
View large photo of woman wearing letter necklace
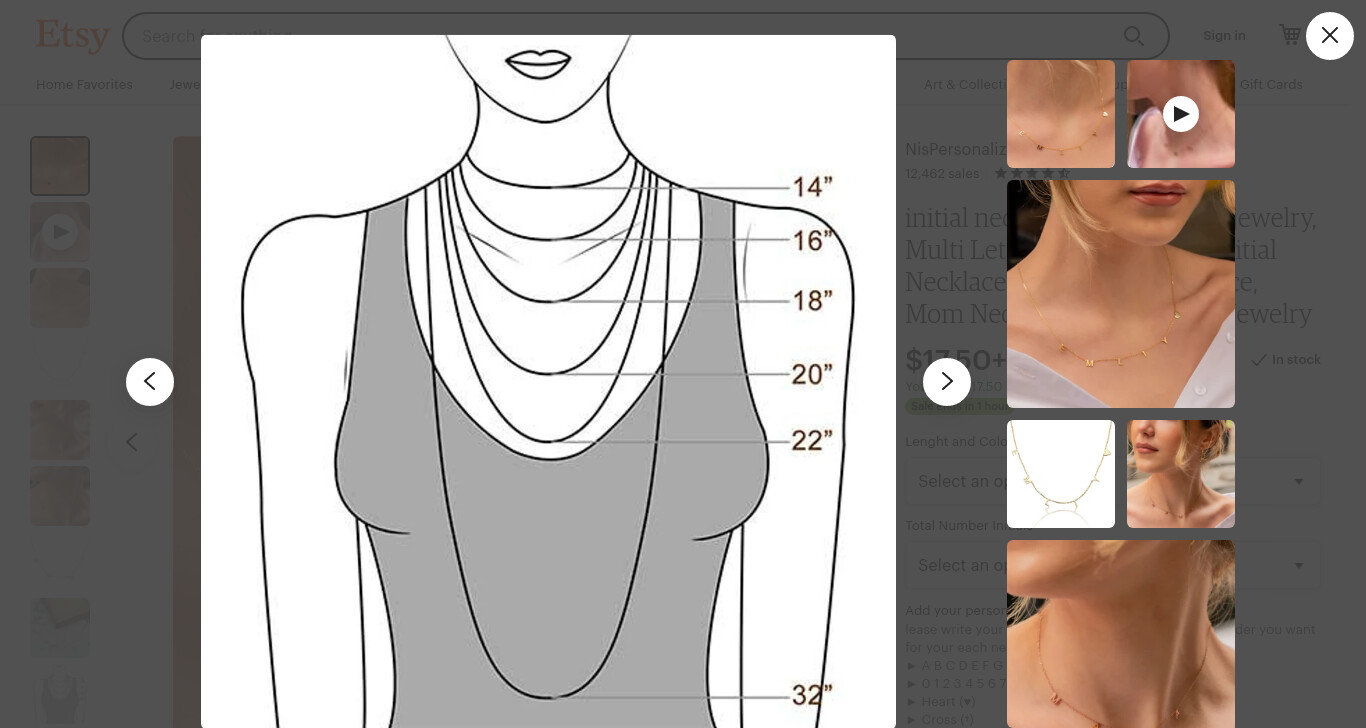click(x=1121, y=294)
